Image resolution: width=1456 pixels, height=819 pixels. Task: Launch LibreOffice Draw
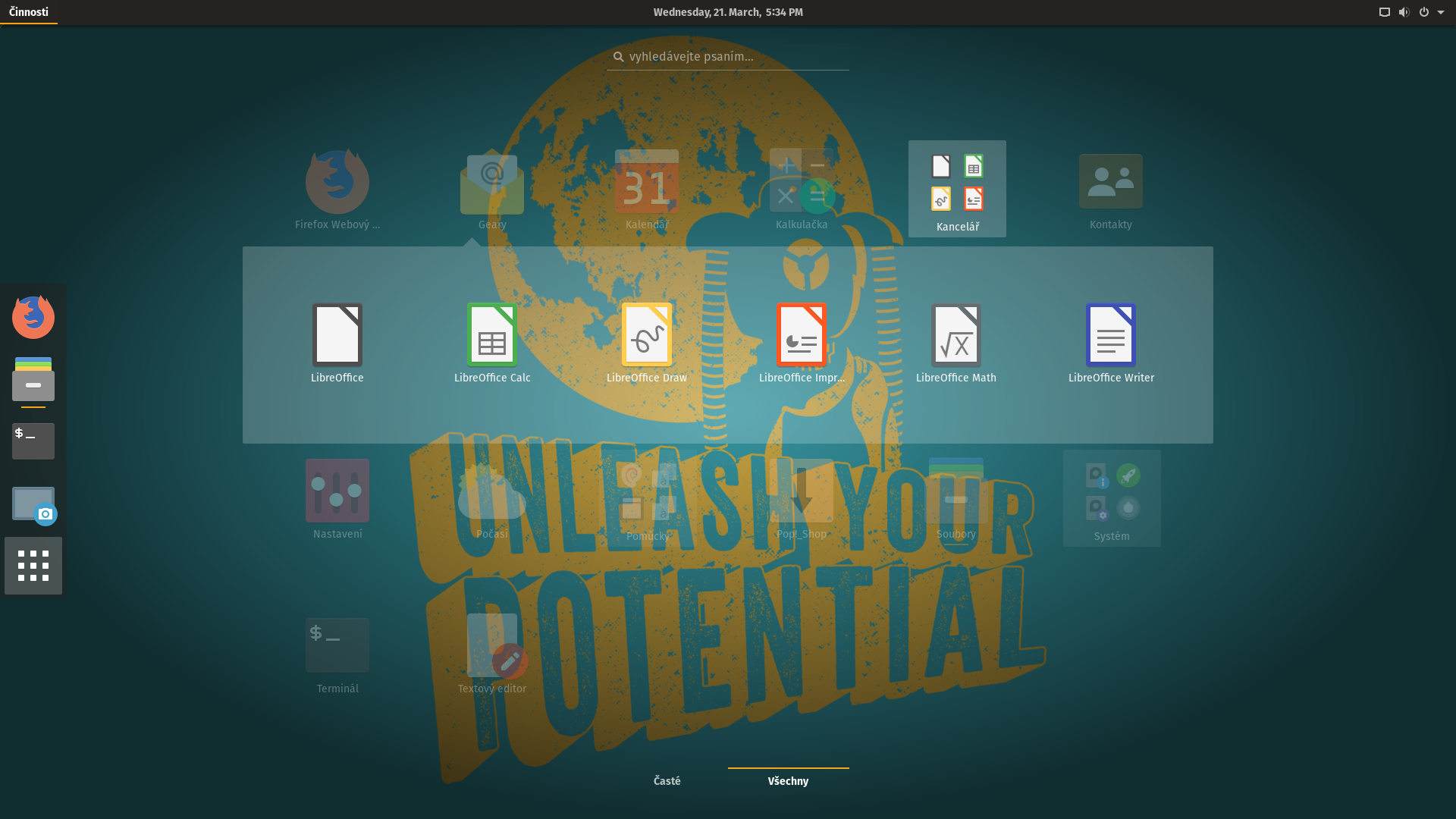647,336
